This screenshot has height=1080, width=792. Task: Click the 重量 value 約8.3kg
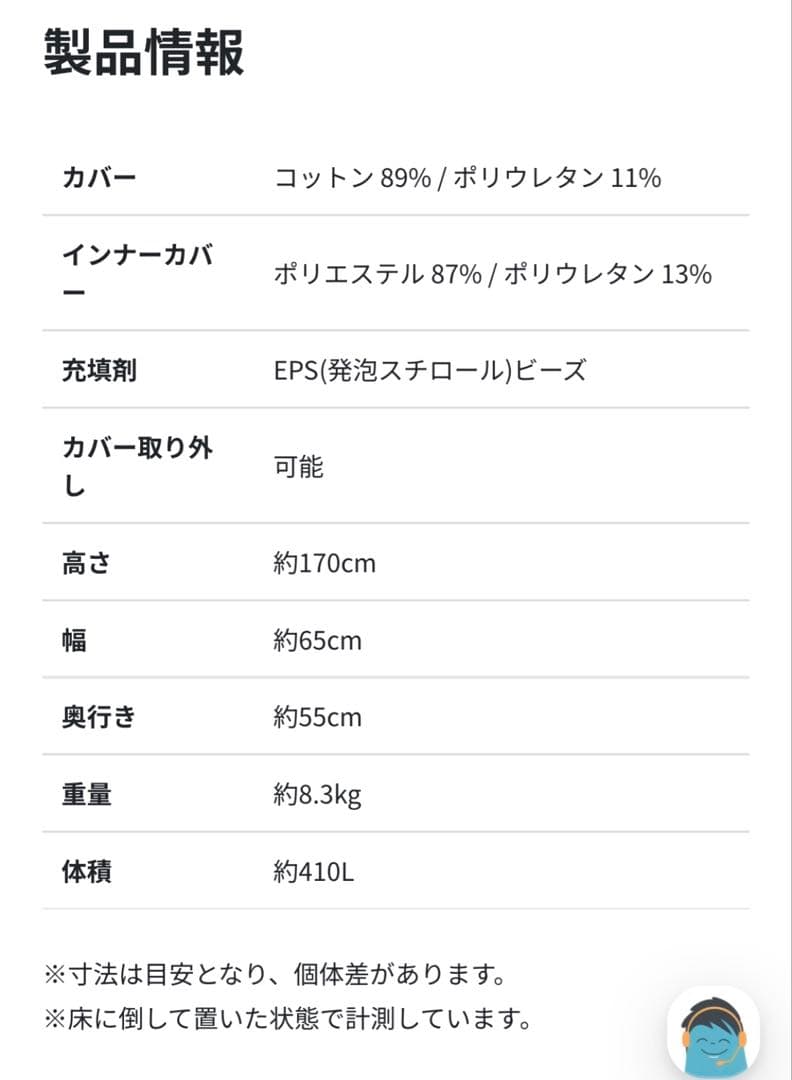pos(321,794)
